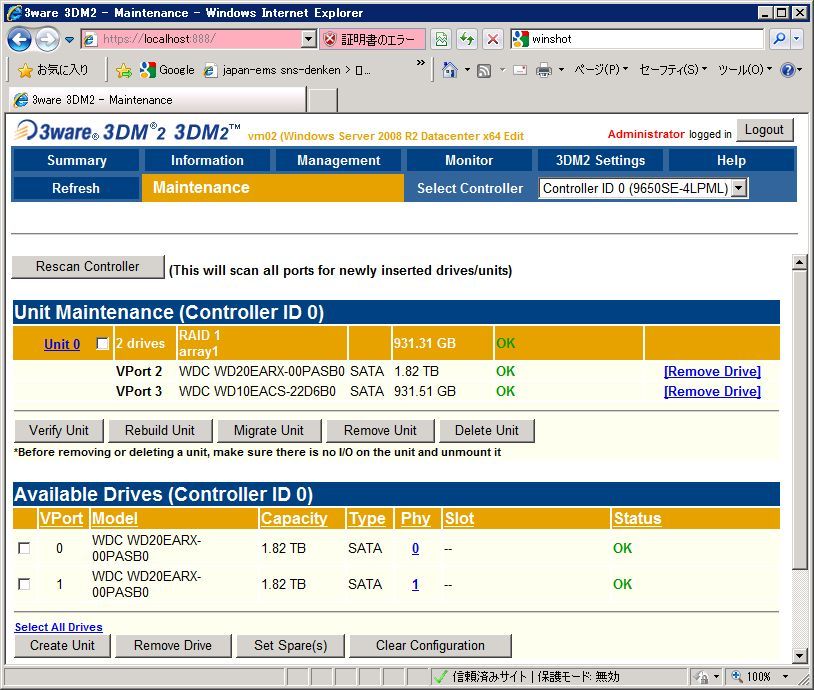The image size is (814, 690).
Task: Open Phy 1 link
Action: click(x=415, y=585)
